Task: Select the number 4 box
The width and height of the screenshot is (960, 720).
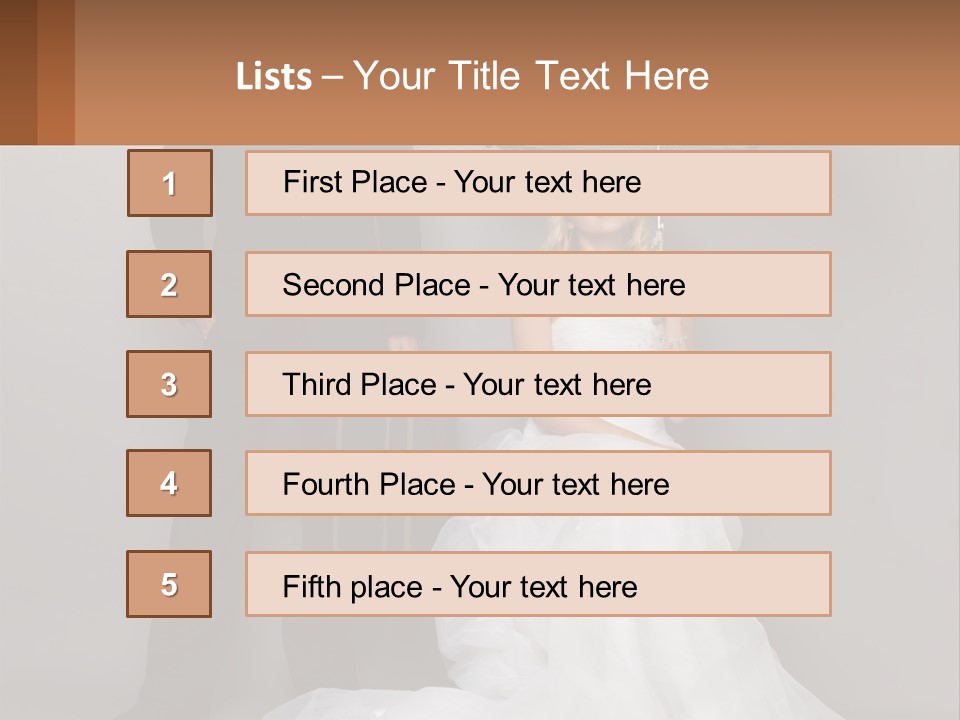Action: [x=169, y=483]
